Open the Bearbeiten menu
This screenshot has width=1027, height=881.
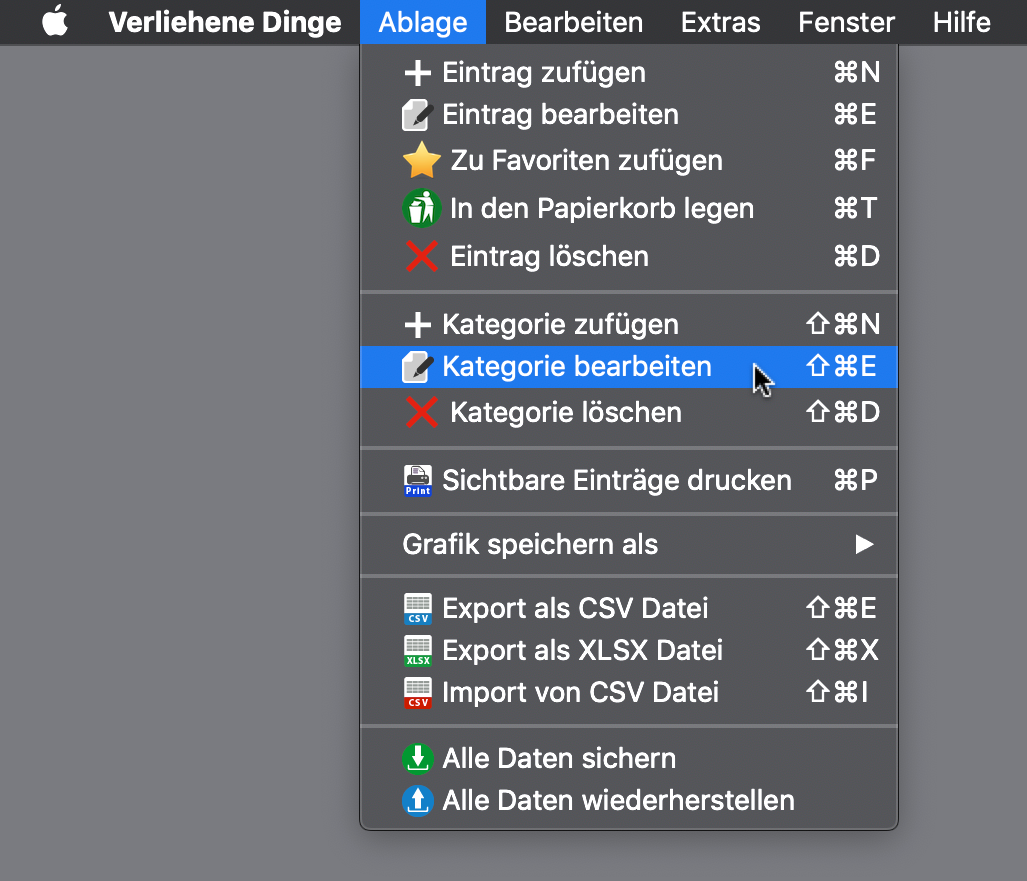pyautogui.click(x=573, y=22)
